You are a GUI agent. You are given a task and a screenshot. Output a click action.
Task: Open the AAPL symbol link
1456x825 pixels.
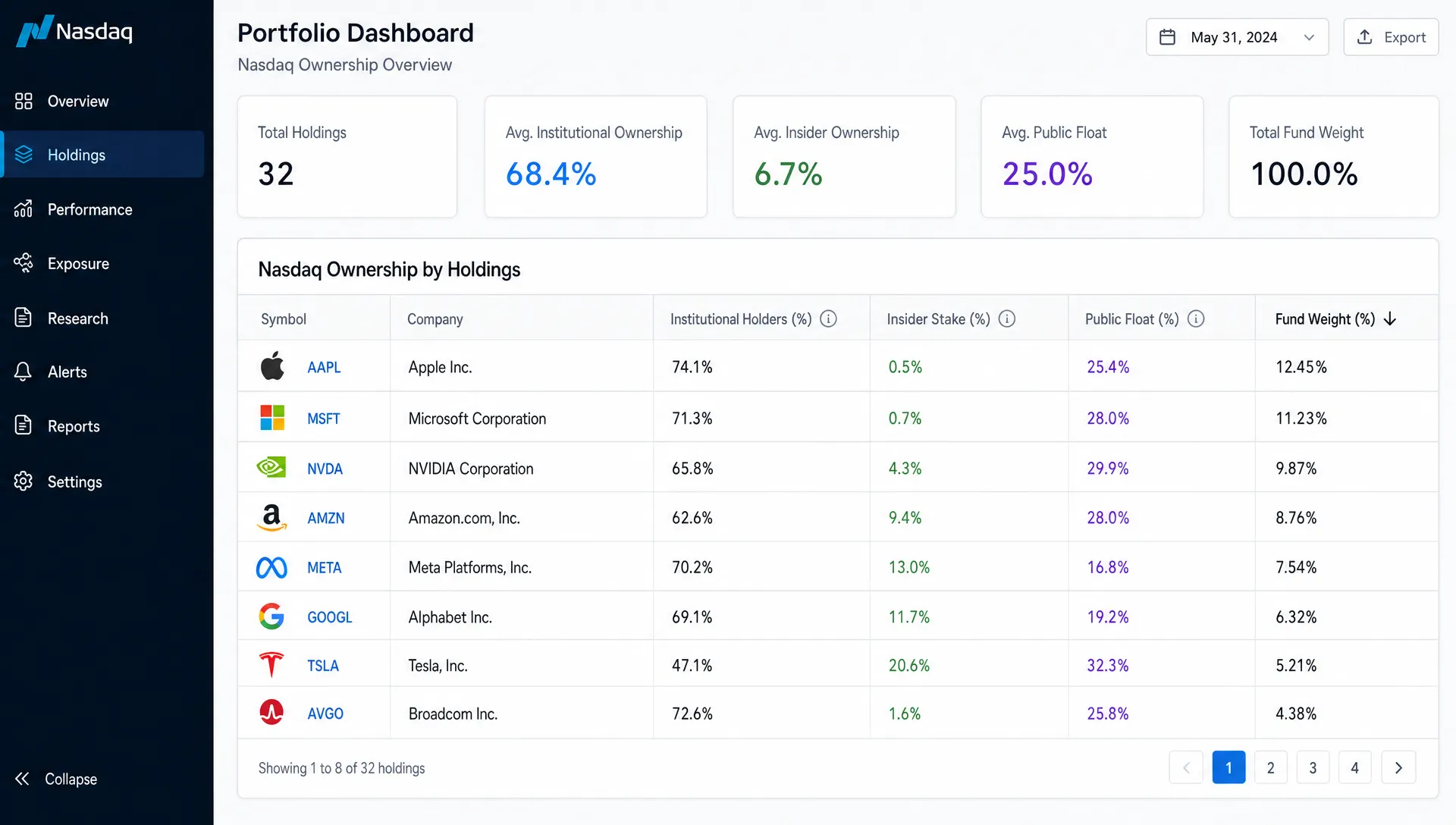[324, 368]
